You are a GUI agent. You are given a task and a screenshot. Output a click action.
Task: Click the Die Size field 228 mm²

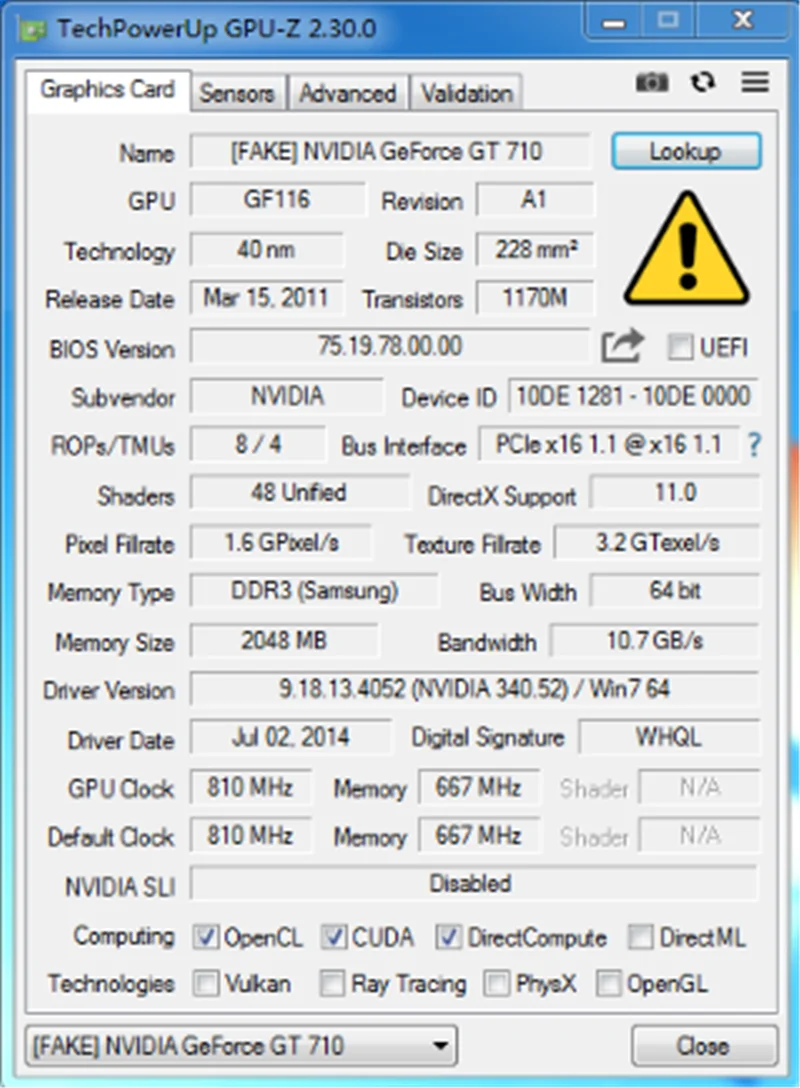pos(535,249)
